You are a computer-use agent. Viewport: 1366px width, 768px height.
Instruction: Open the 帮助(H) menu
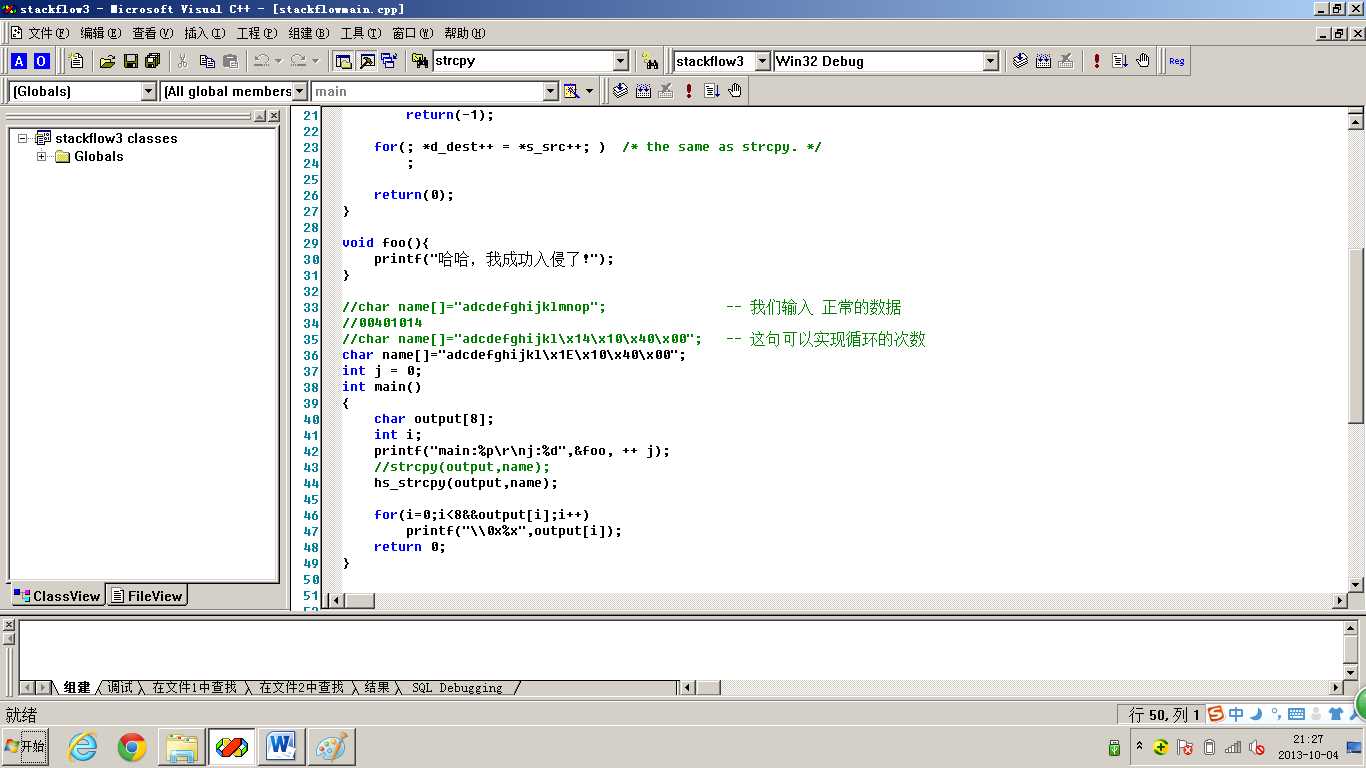point(465,33)
